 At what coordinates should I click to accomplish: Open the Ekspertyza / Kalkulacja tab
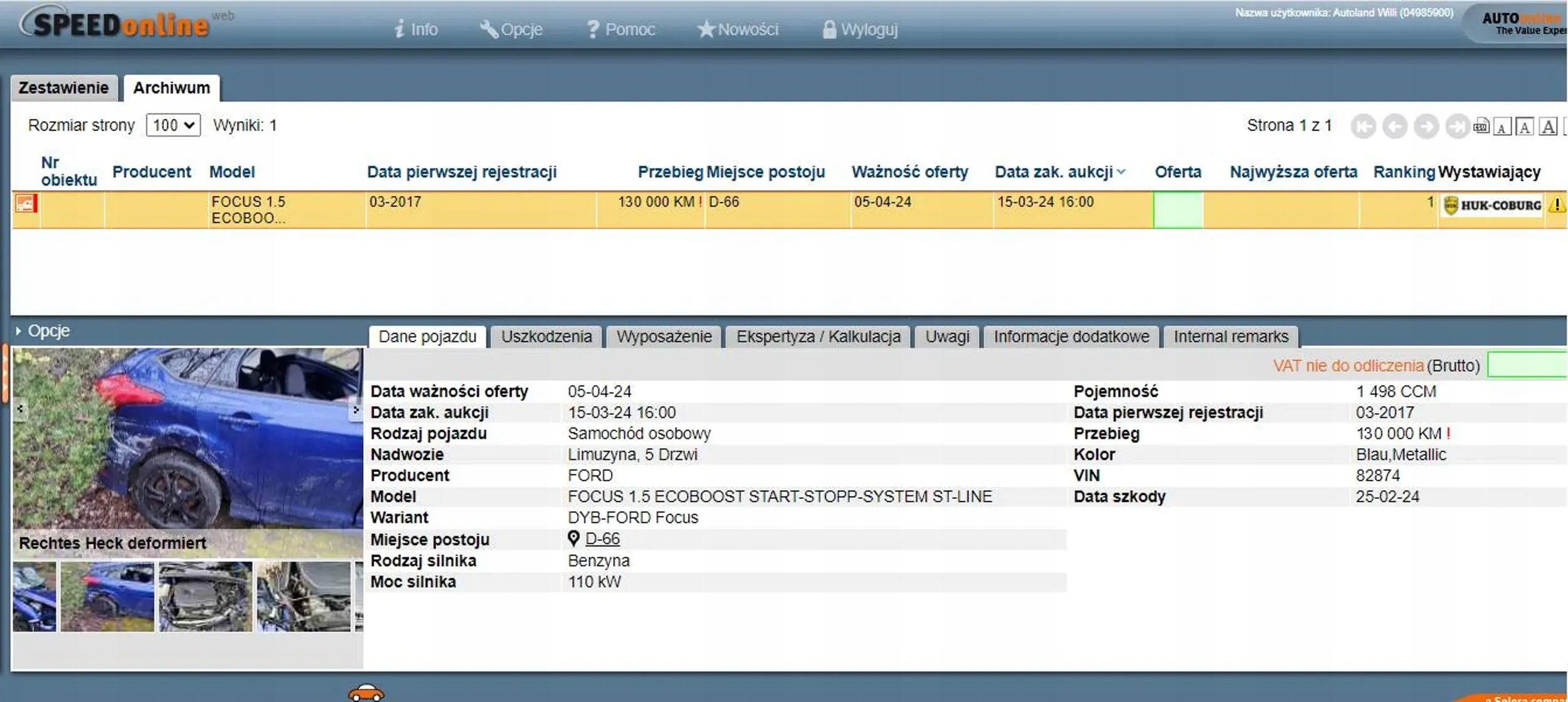click(818, 337)
